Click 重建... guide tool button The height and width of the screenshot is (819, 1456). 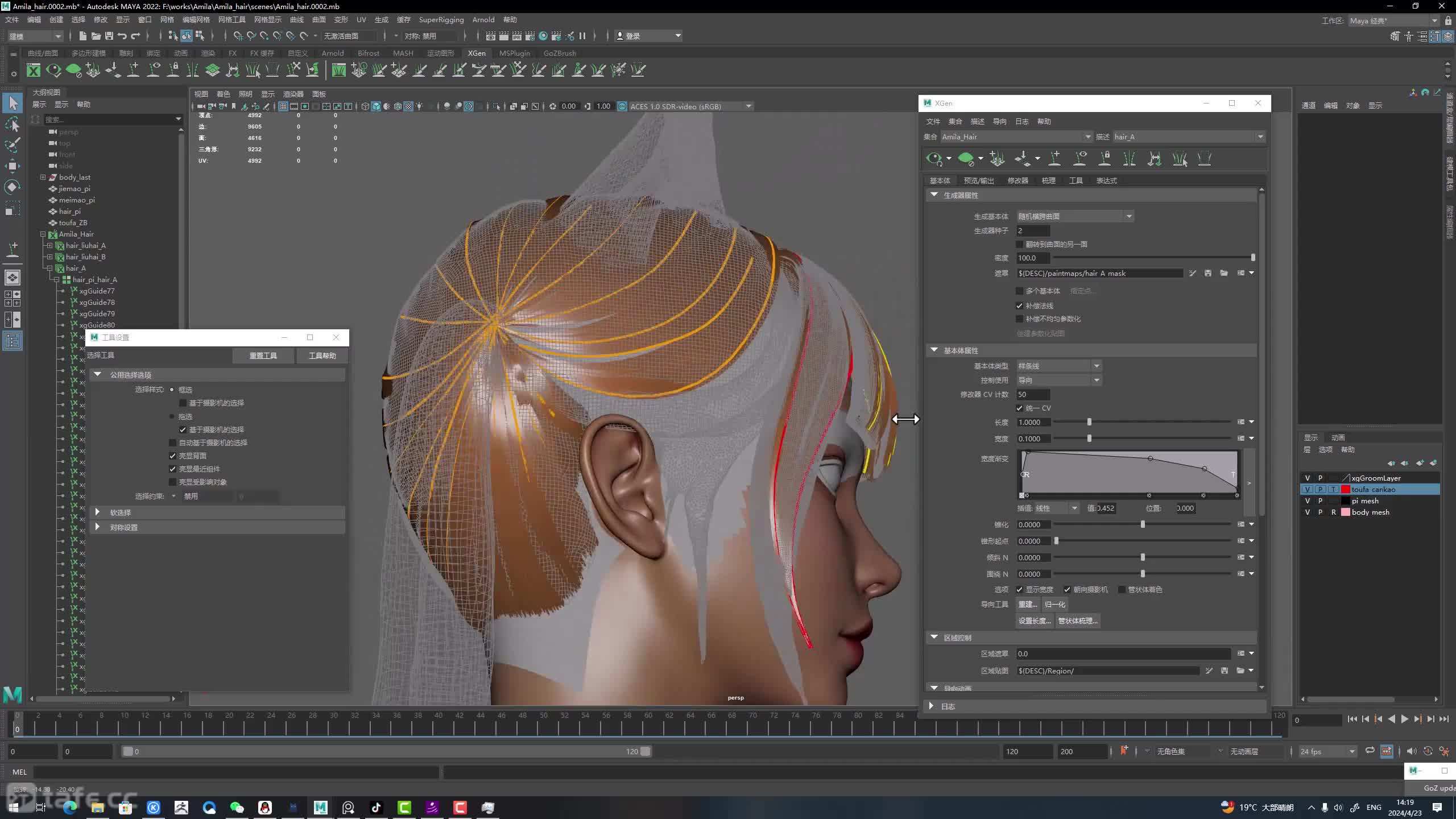[x=1028, y=604]
